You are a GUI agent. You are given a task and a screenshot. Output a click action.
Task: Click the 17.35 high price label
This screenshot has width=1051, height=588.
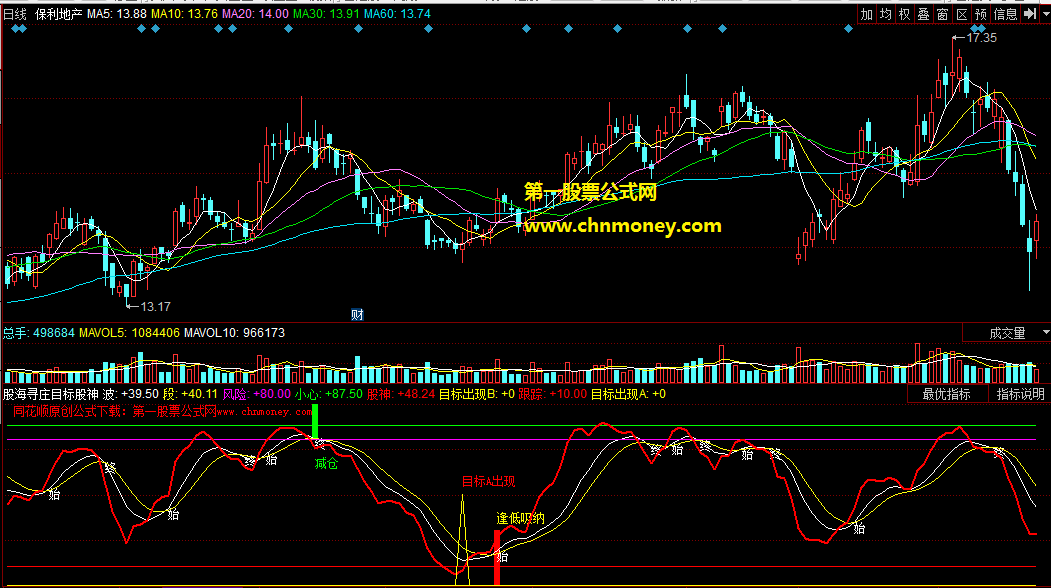[x=981, y=38]
